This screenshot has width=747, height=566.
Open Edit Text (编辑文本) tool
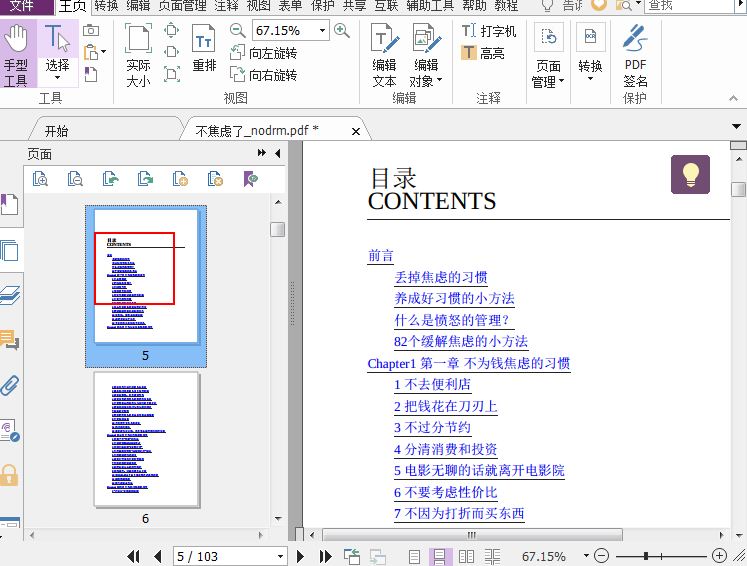pyautogui.click(x=384, y=54)
